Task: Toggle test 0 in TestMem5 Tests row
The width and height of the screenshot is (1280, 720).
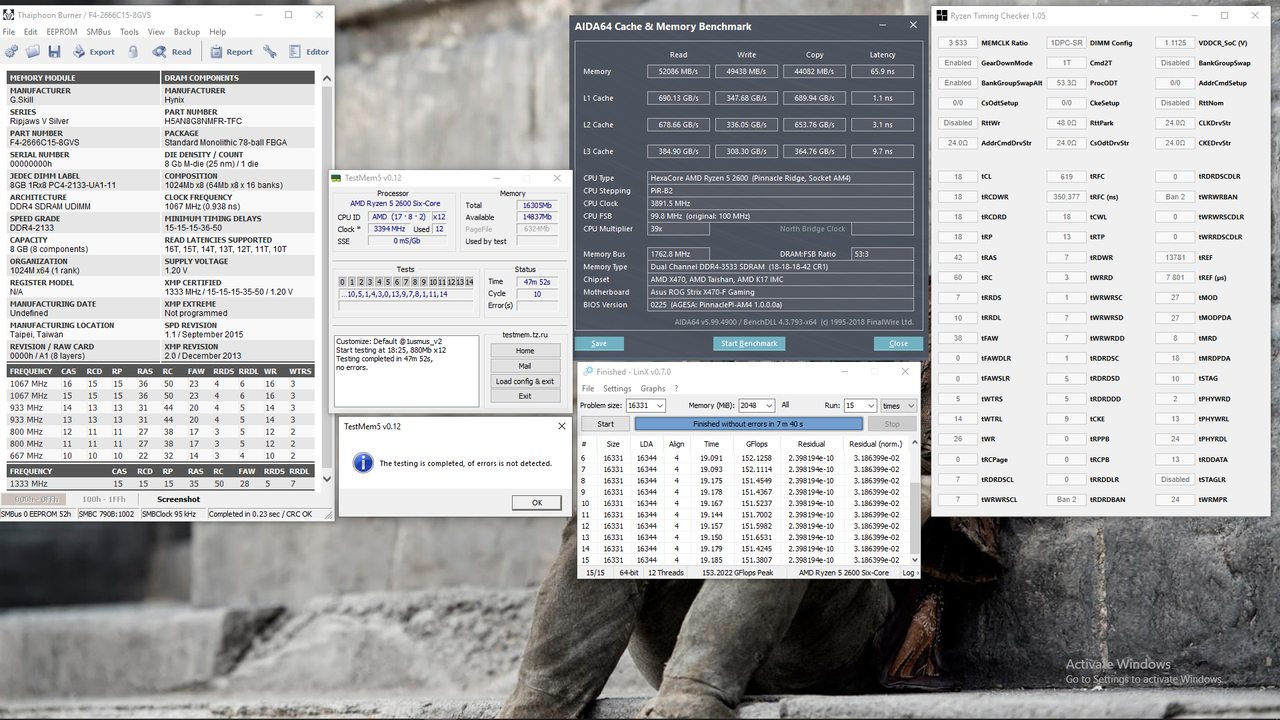Action: point(342,282)
